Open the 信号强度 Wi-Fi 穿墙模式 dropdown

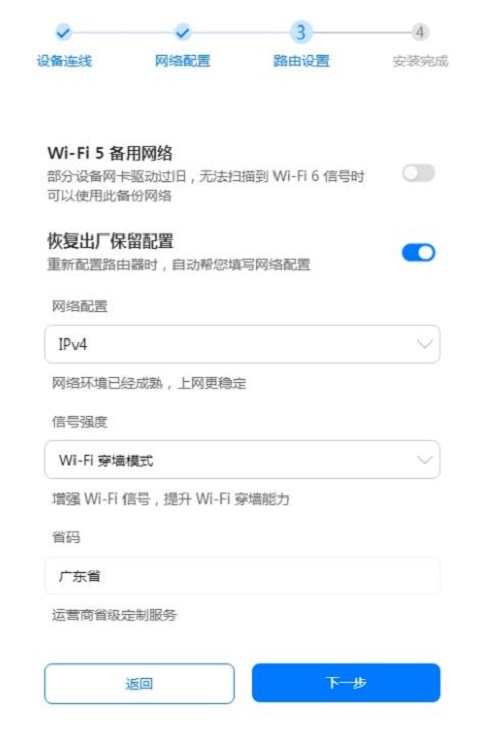pyautogui.click(x=242, y=459)
